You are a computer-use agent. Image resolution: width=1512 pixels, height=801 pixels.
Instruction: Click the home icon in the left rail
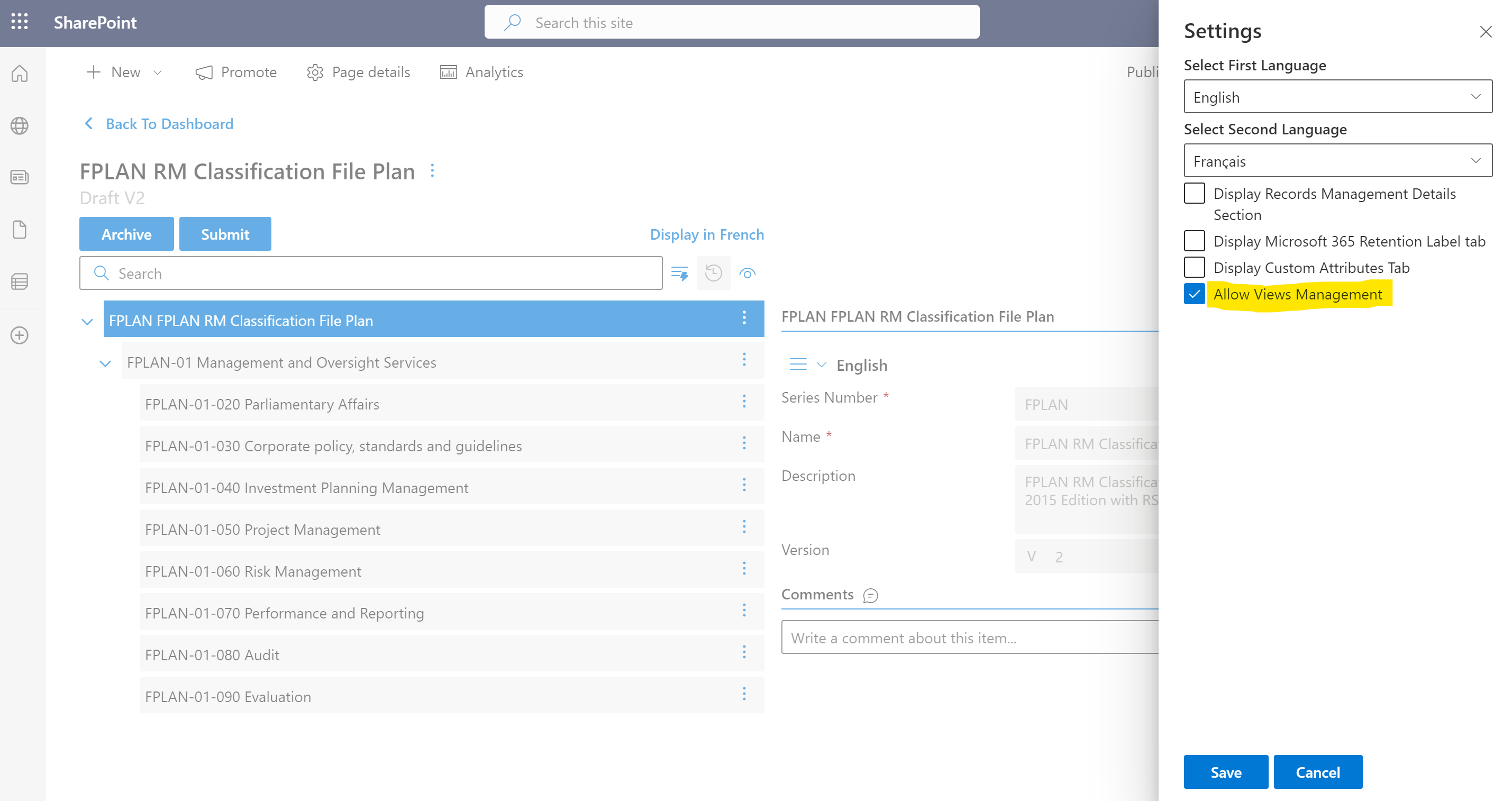20,74
